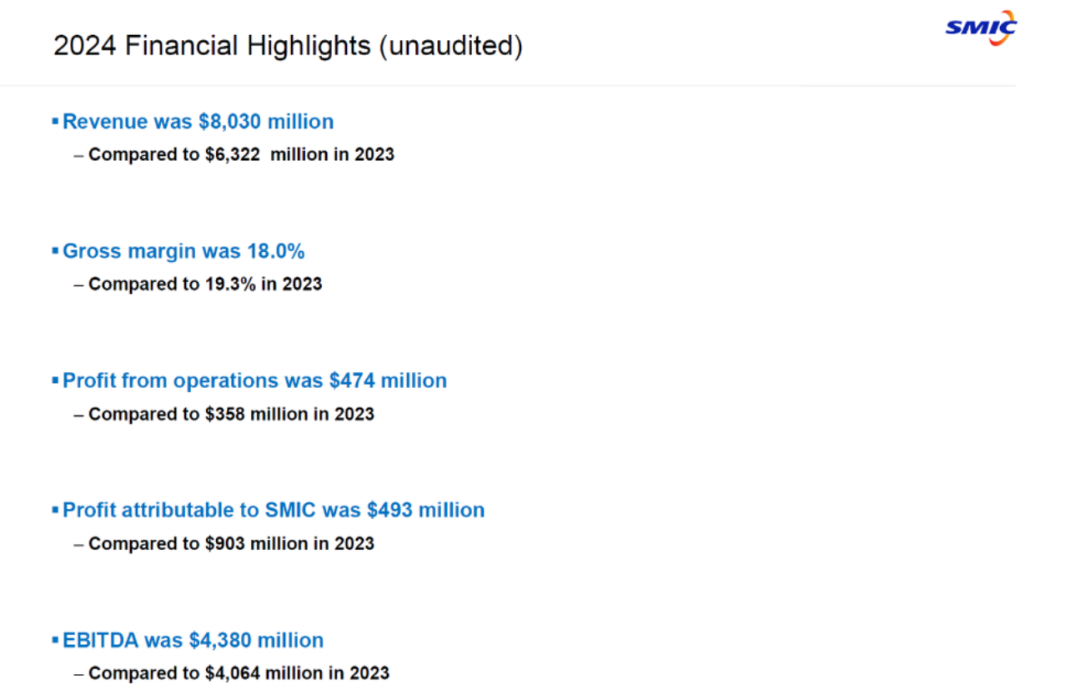Click the square bullet before Profit from operations
The height and width of the screenshot is (700, 1080).
tap(55, 381)
